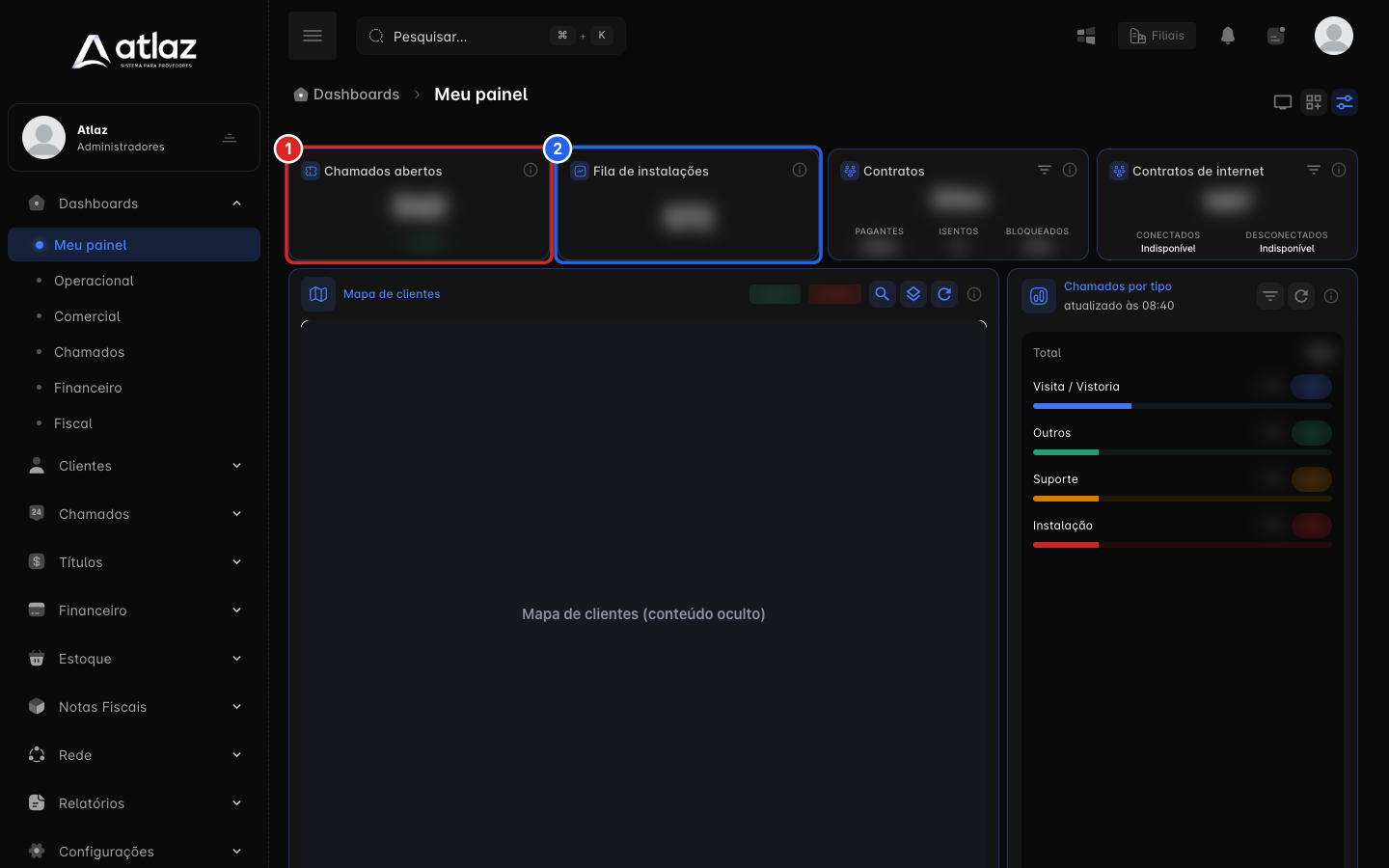
Task: Click the Mapa de clientes title
Action: (x=392, y=294)
